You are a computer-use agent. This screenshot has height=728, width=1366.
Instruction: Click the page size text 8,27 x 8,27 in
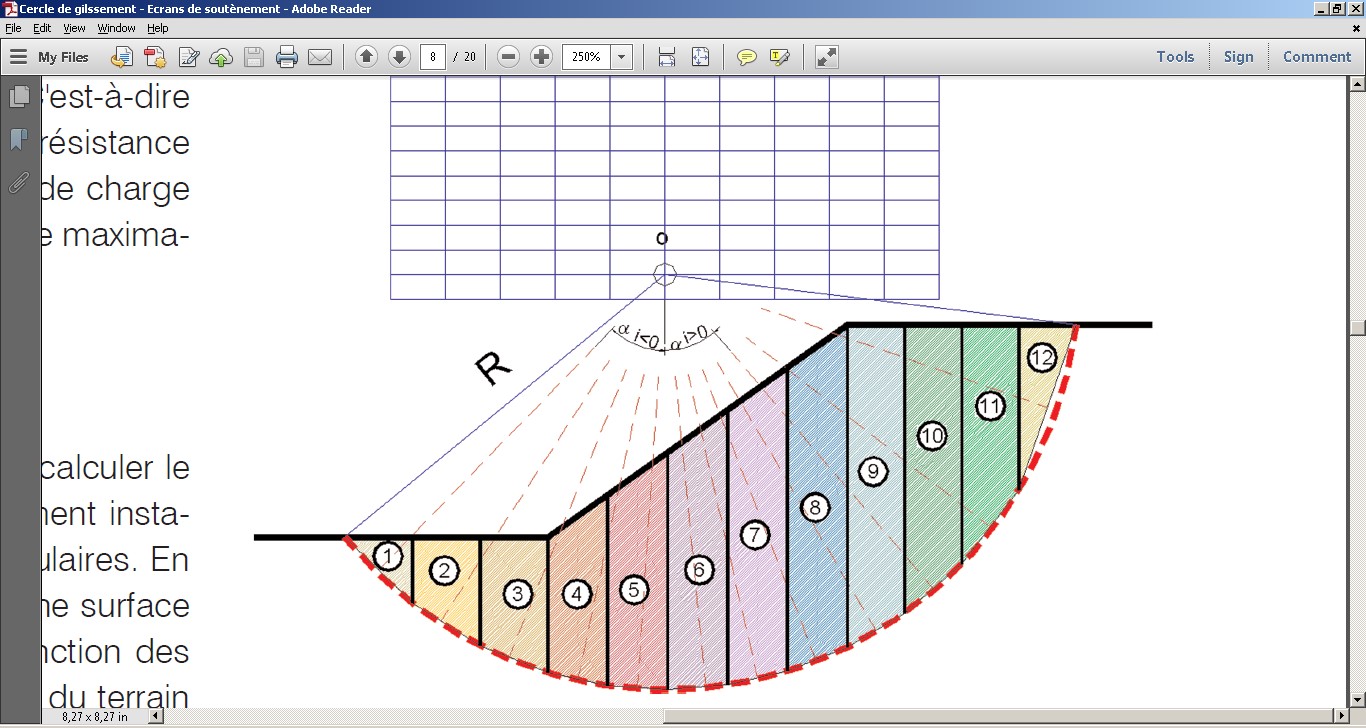click(95, 717)
